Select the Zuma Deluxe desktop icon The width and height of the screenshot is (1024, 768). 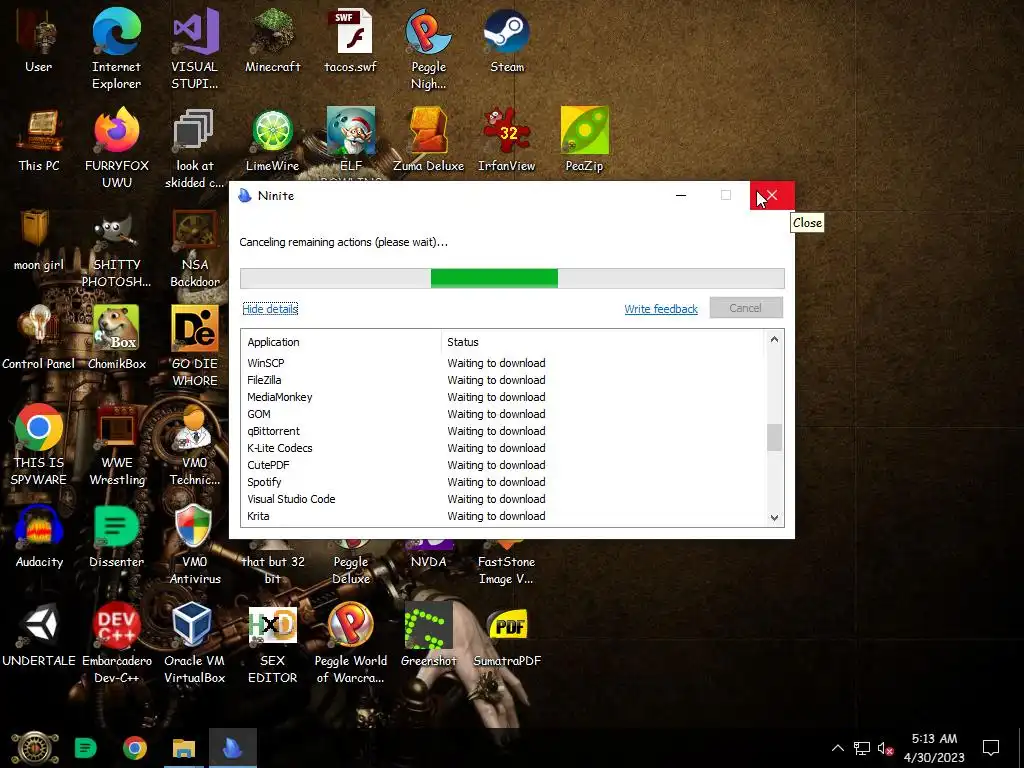coord(428,140)
